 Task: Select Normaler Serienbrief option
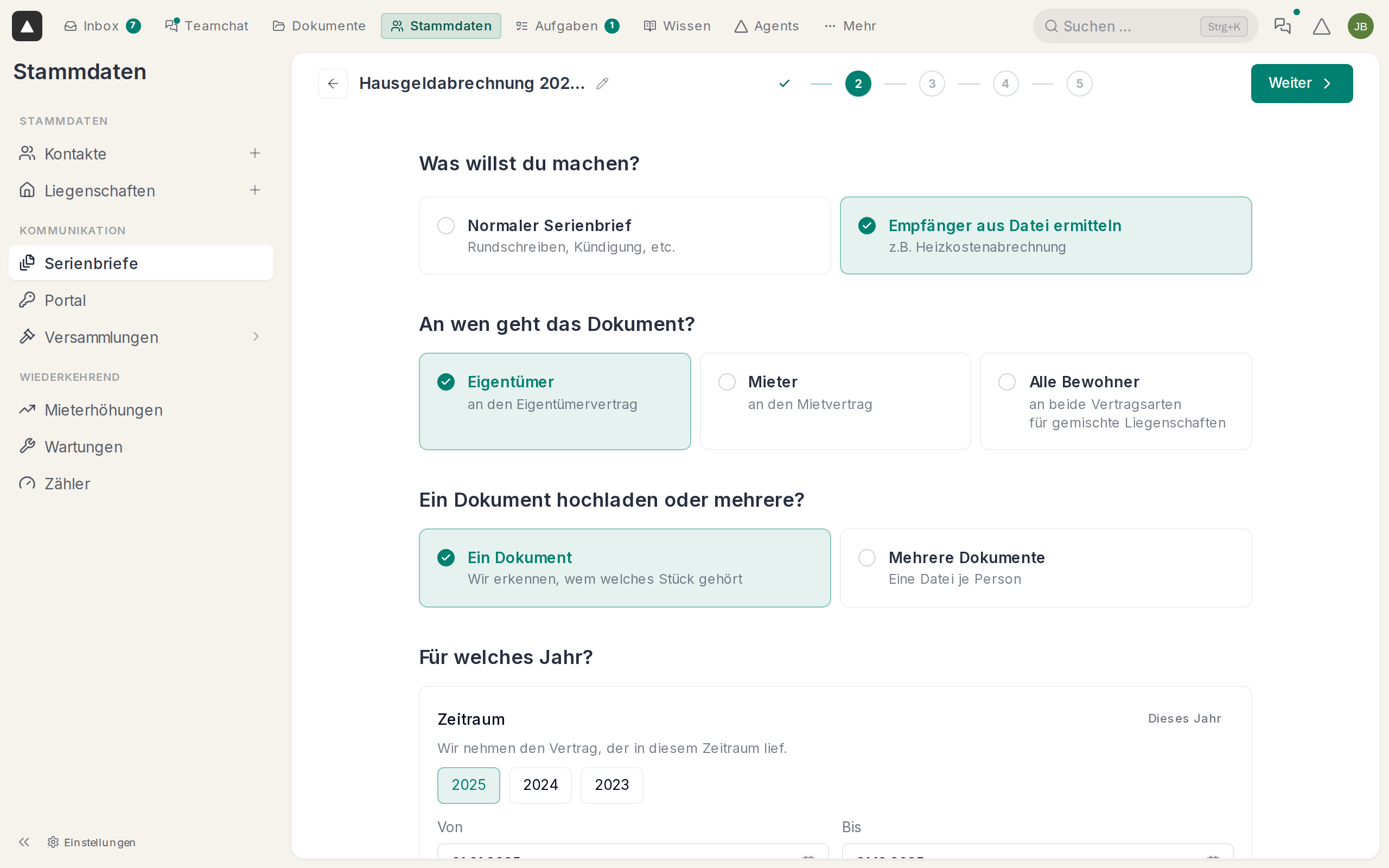pos(625,235)
